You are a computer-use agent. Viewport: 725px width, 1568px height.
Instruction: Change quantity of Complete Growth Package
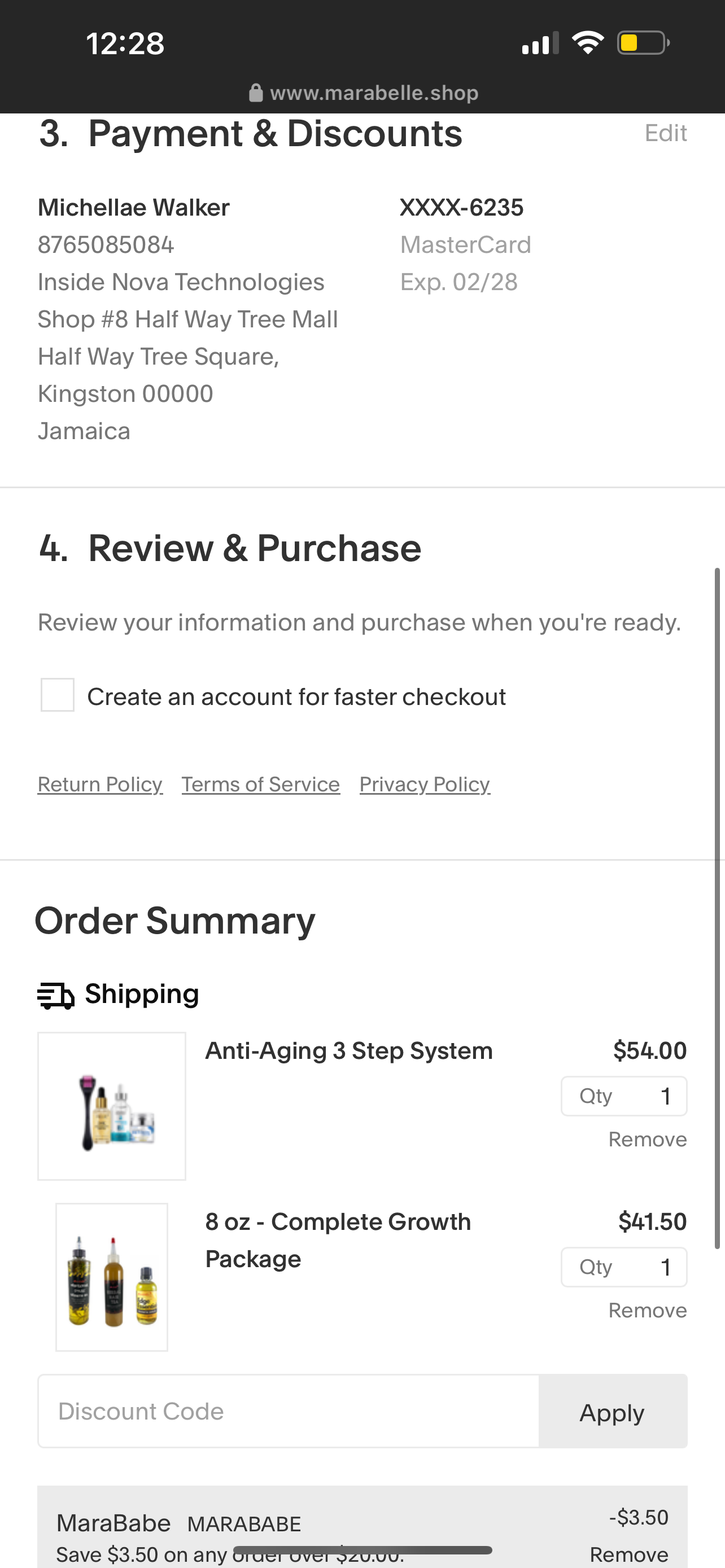(x=624, y=1267)
